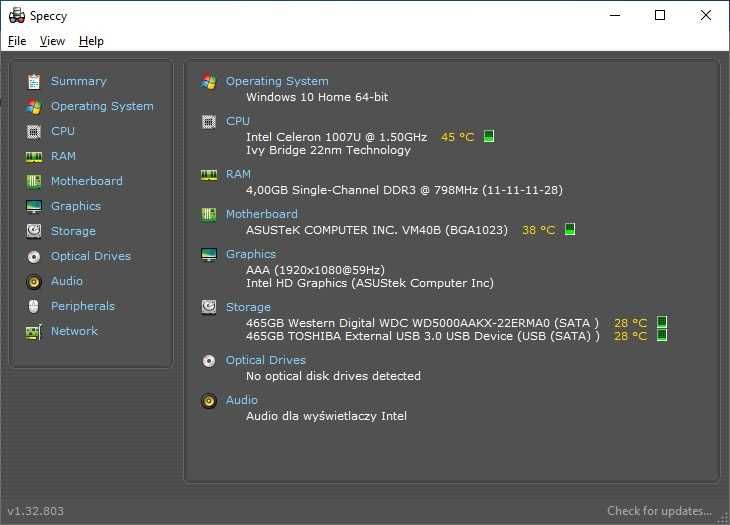Click Windows 10 Home 64-bit text

[317, 97]
